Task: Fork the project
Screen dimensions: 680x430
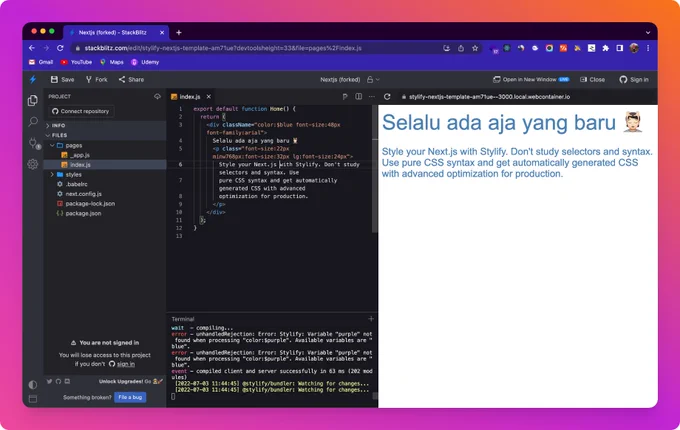Action: click(x=96, y=79)
